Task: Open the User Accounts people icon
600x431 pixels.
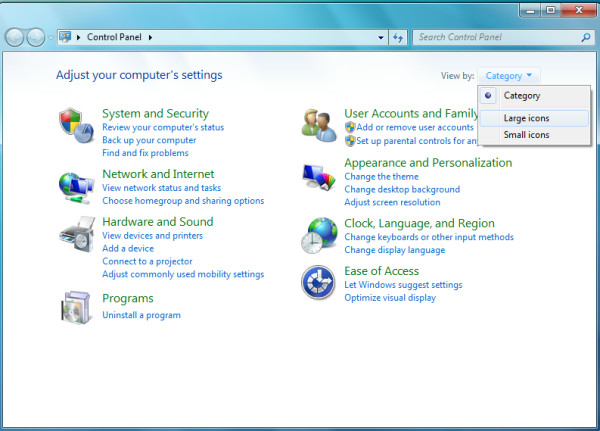Action: 319,126
